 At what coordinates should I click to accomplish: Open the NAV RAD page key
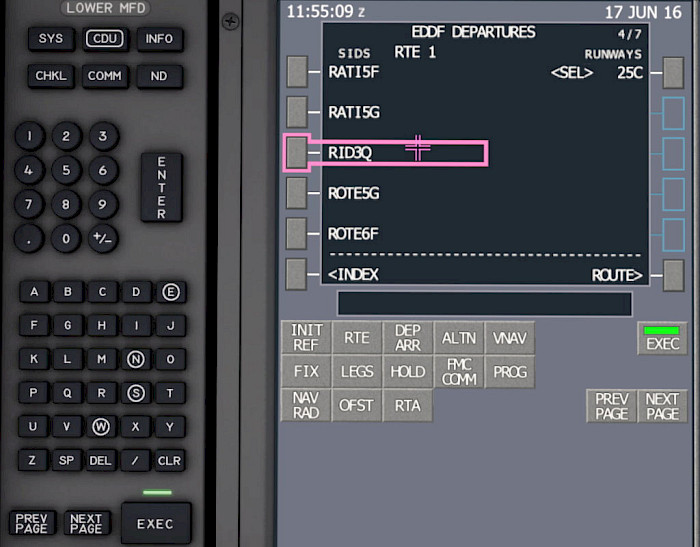(306, 405)
